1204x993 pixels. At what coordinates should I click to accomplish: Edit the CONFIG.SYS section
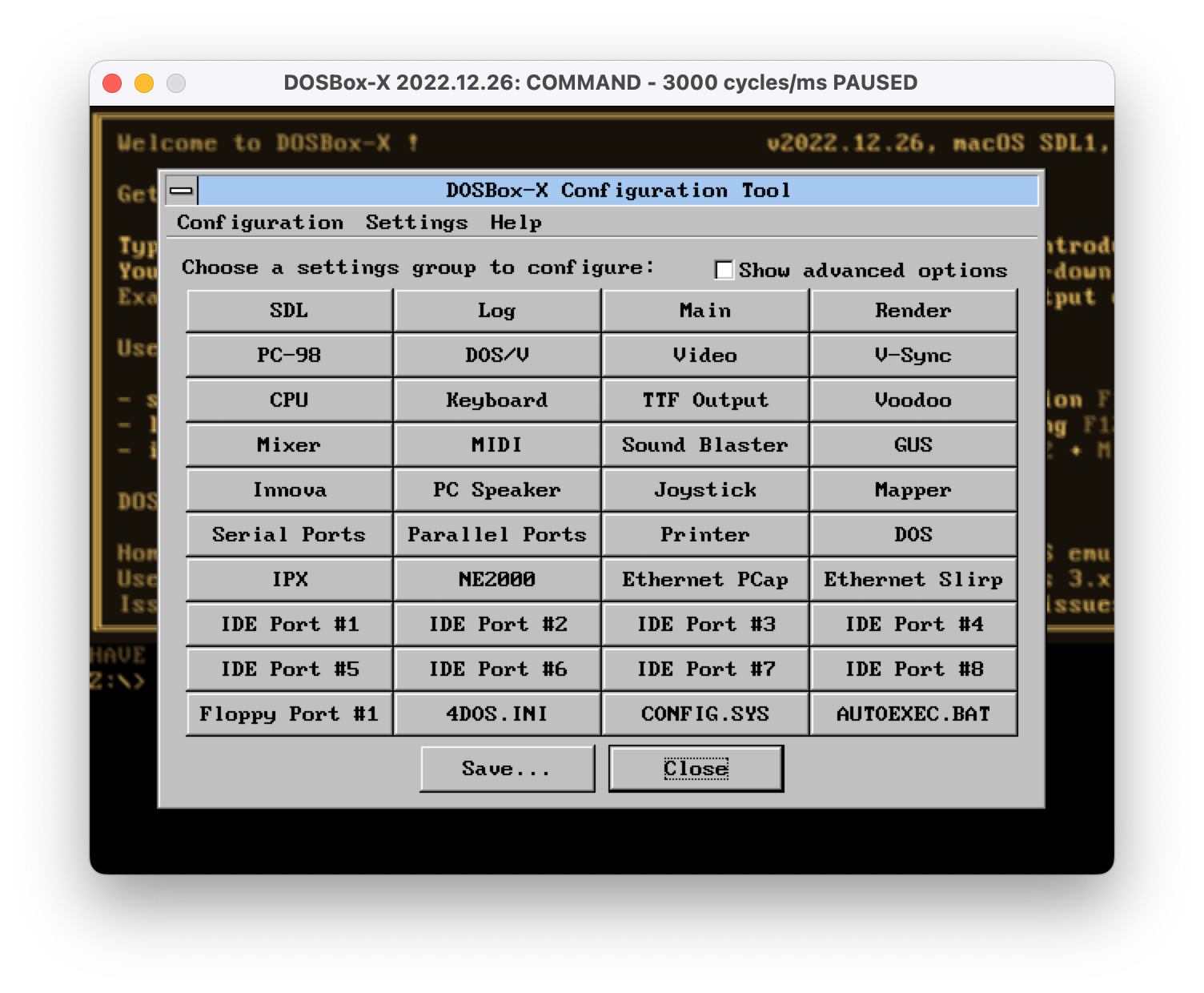click(705, 714)
